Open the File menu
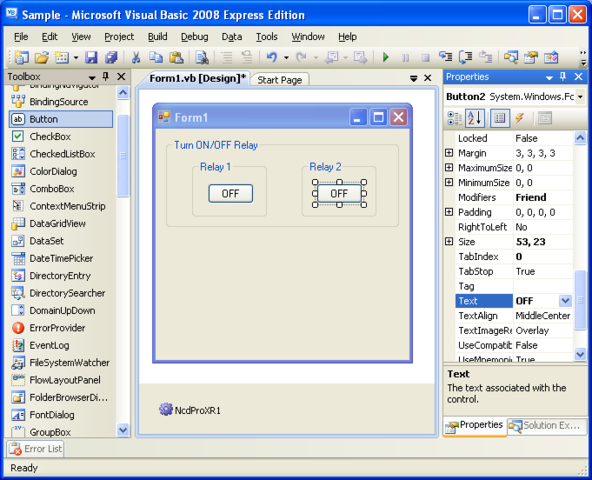Viewport: 592px width, 480px height. [21, 37]
